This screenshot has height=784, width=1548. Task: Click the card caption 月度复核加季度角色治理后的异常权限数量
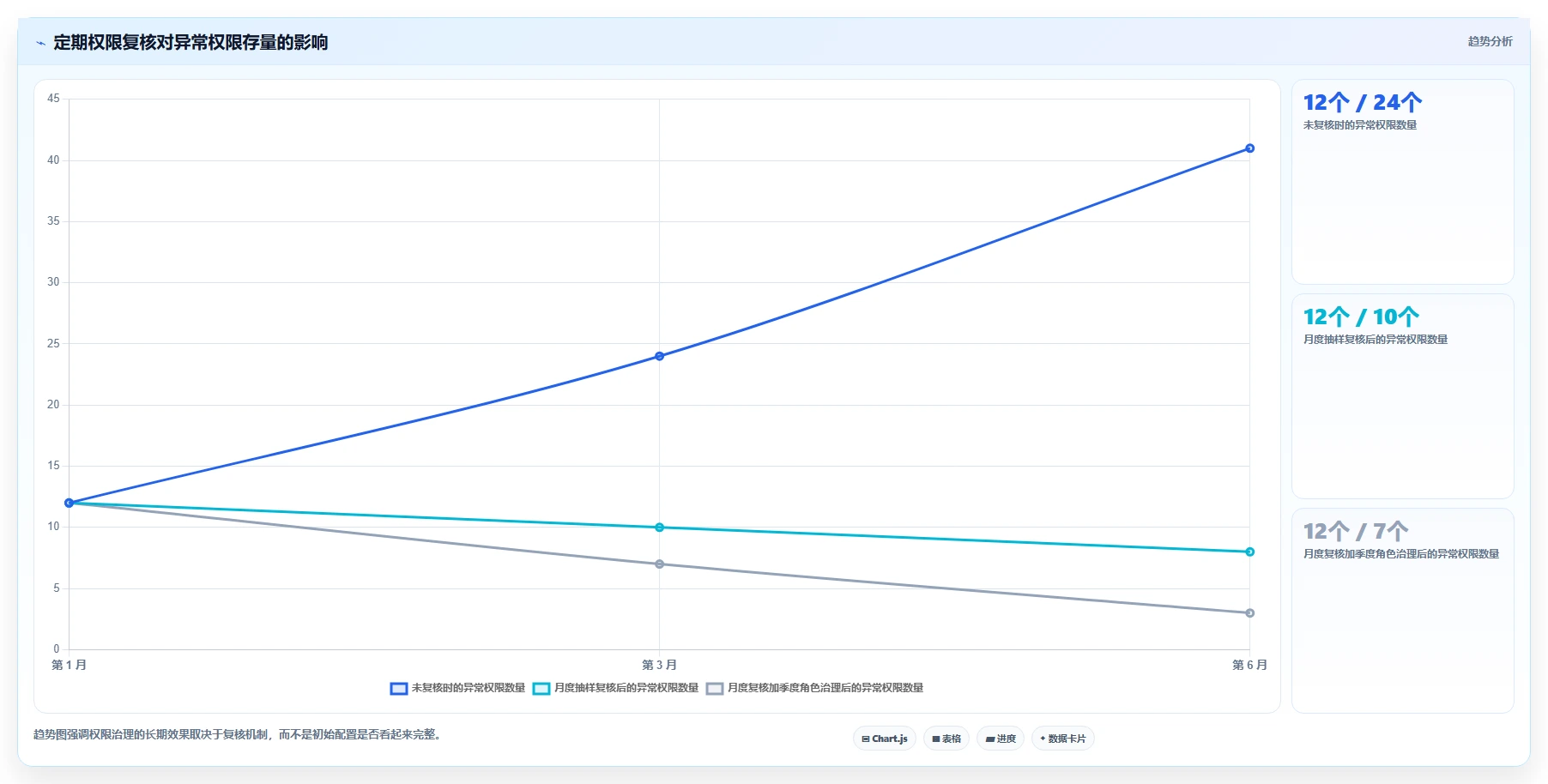point(1401,554)
